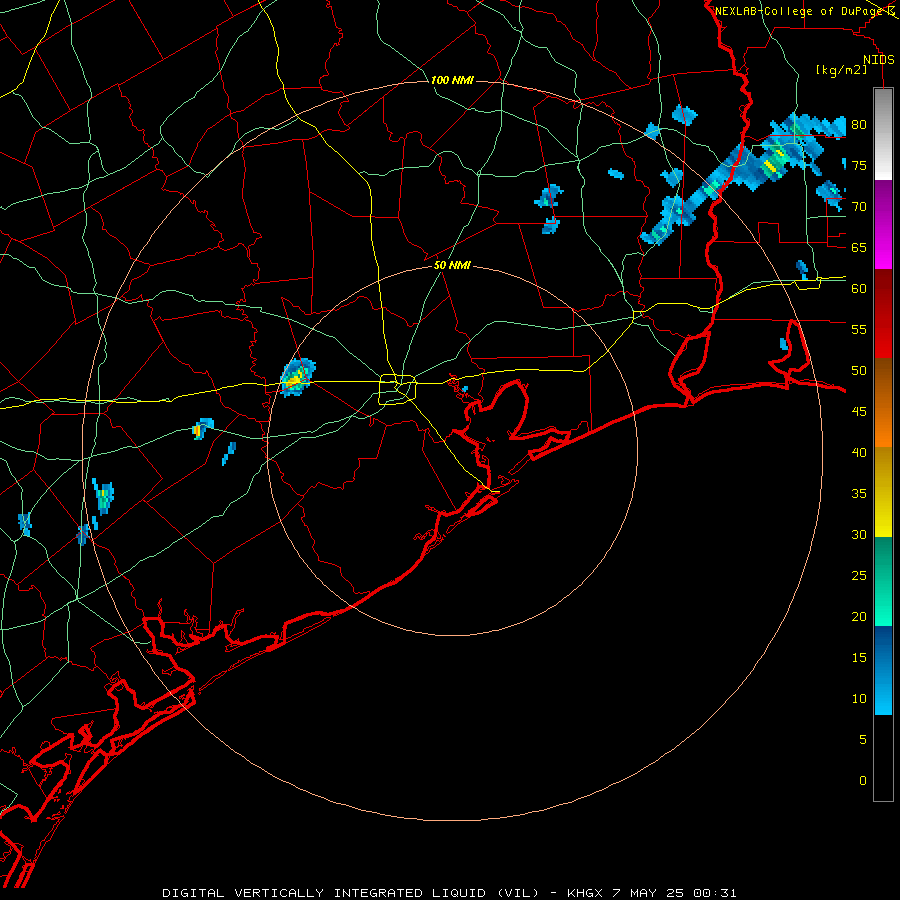Click the 30 value on the color scale
This screenshot has width=900, height=900.
click(859, 534)
